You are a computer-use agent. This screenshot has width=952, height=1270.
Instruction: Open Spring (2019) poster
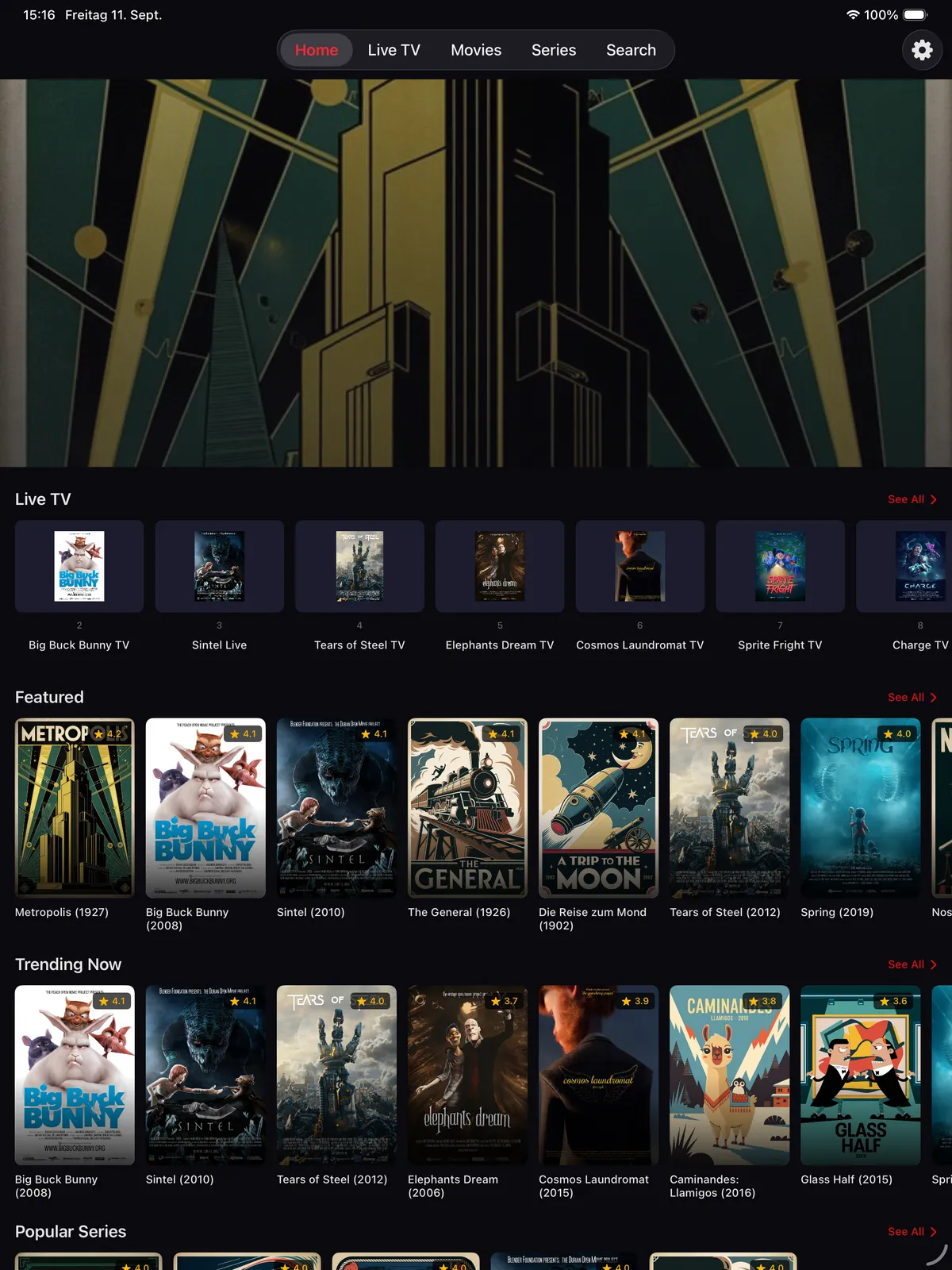tap(861, 808)
